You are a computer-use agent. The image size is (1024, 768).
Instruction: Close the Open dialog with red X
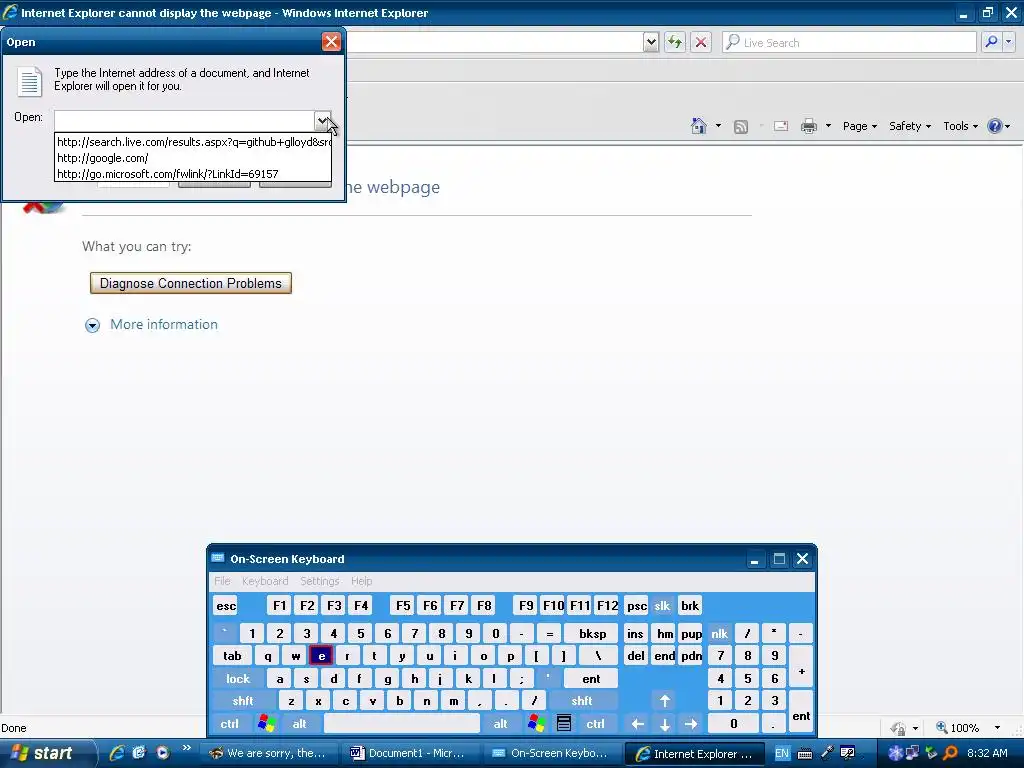click(331, 42)
